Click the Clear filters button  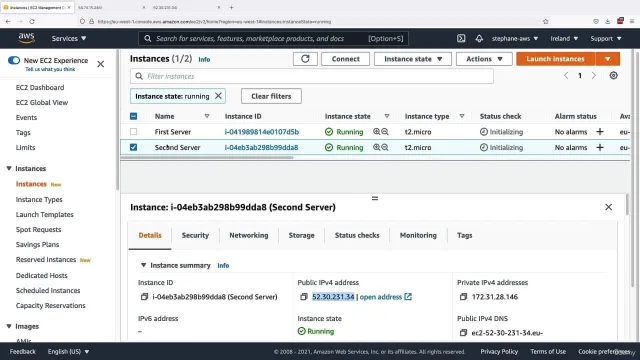pos(271,96)
